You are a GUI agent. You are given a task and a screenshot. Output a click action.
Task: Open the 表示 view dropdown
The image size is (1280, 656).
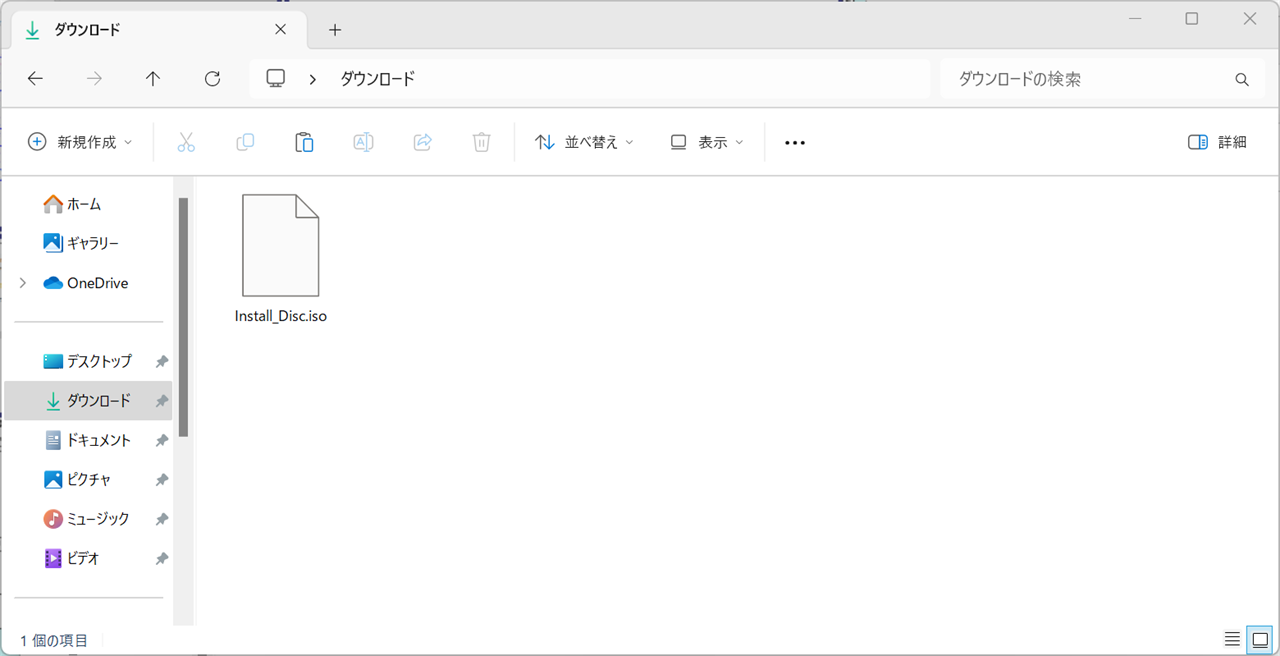click(707, 142)
